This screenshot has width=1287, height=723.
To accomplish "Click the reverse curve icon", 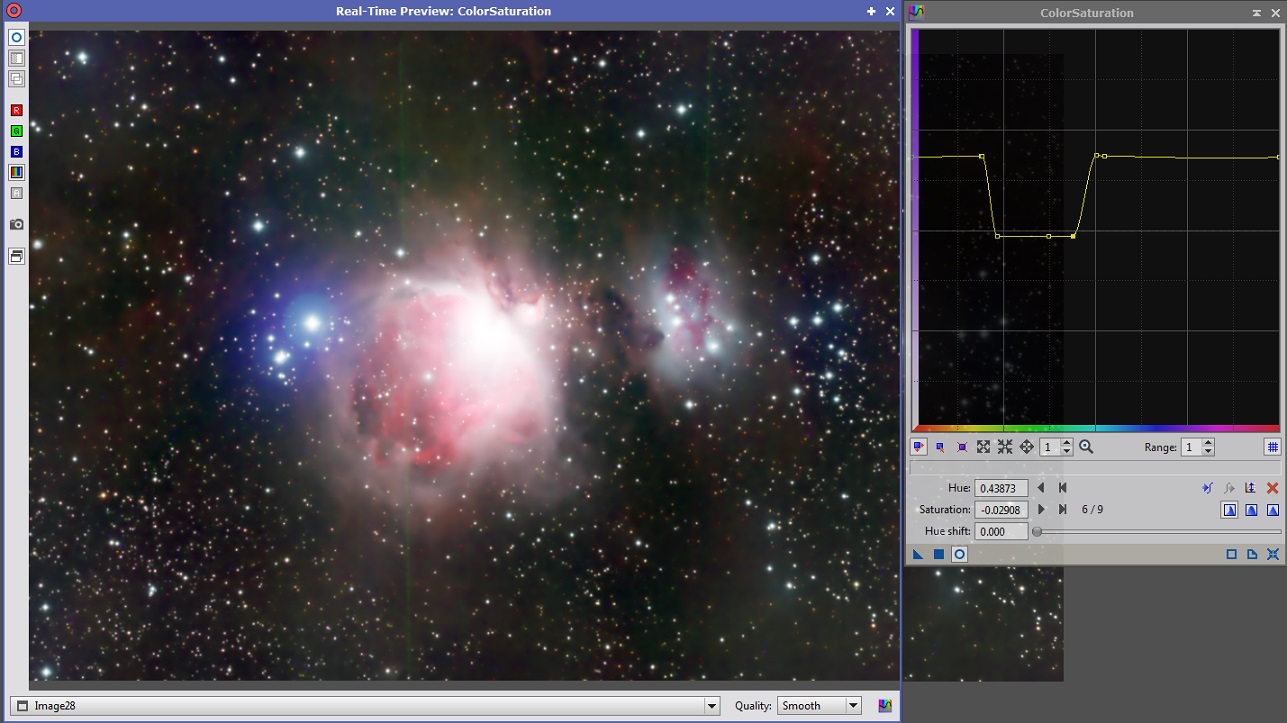I will pos(1250,488).
